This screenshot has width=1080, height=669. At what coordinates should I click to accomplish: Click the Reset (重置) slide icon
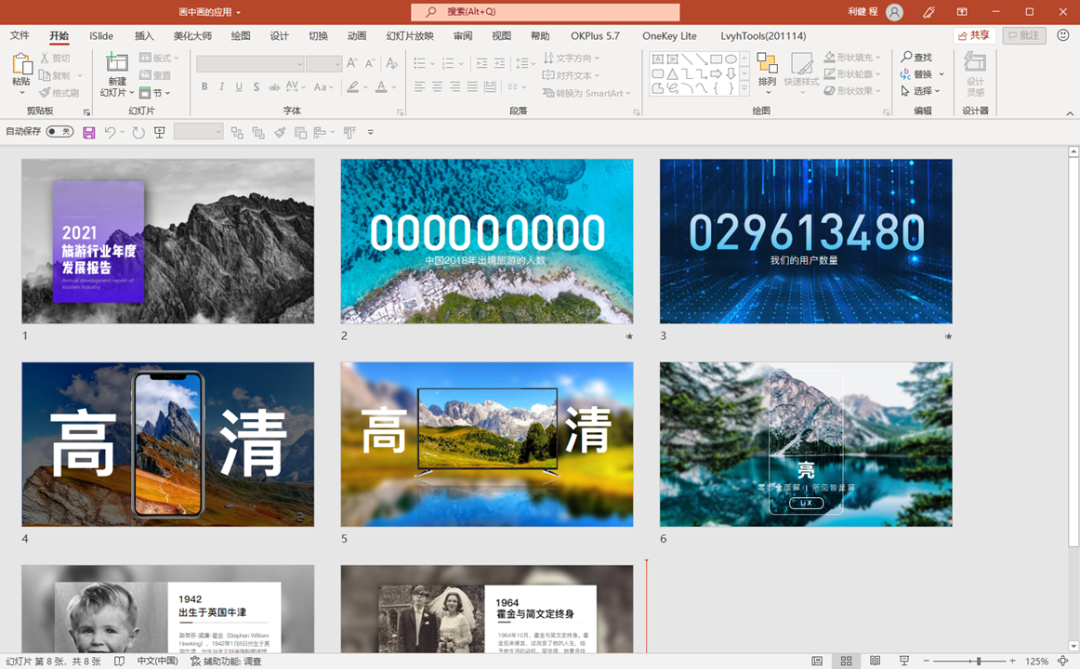[x=145, y=75]
